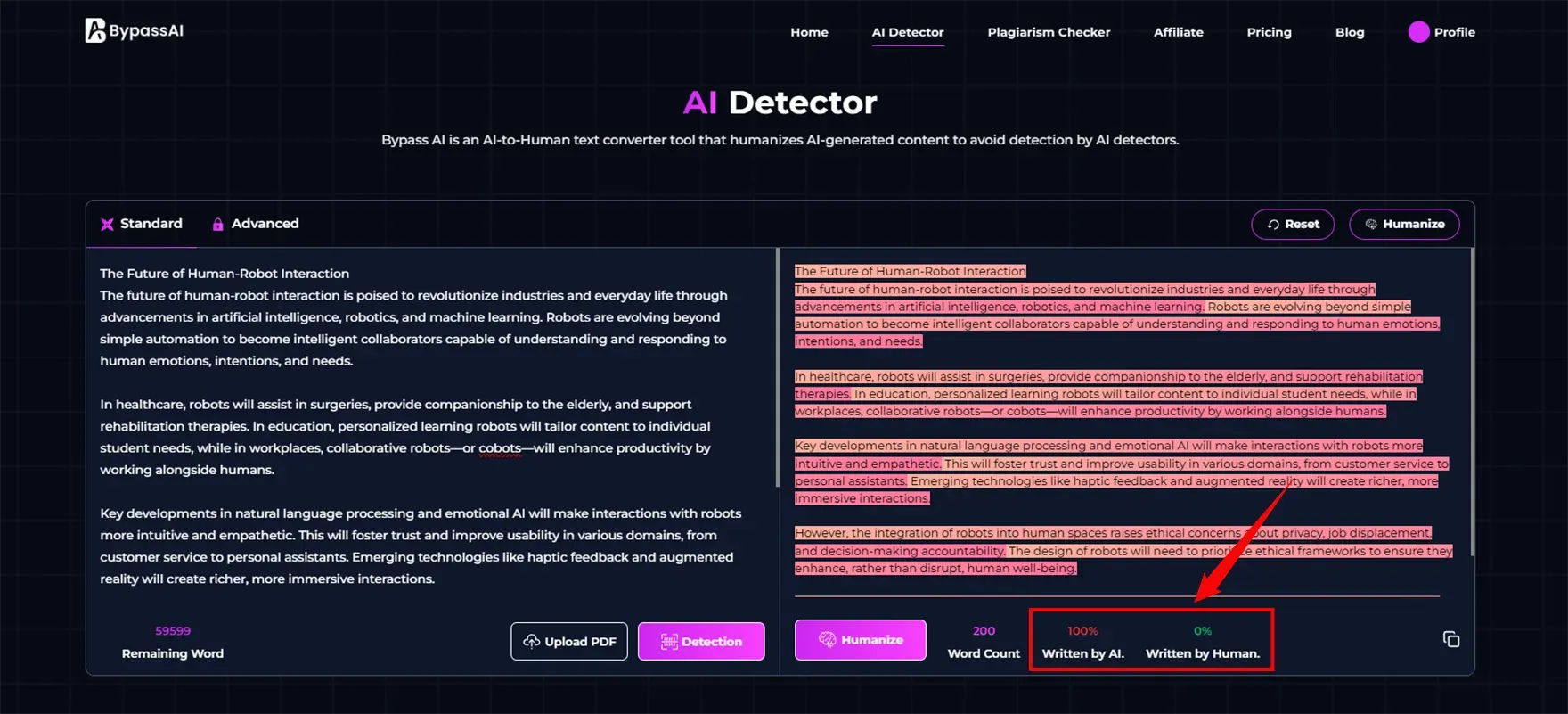Image resolution: width=1568 pixels, height=714 pixels.
Task: Switch to the locked Advanced tab
Action: pos(255,224)
